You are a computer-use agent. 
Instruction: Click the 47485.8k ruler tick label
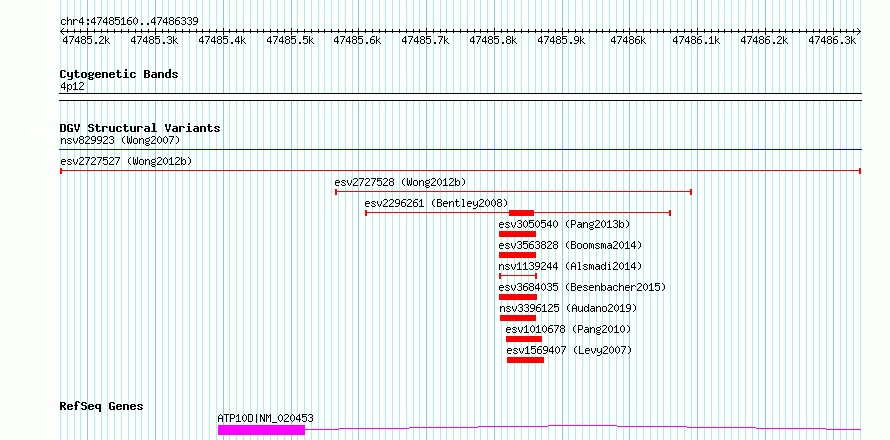point(493,40)
